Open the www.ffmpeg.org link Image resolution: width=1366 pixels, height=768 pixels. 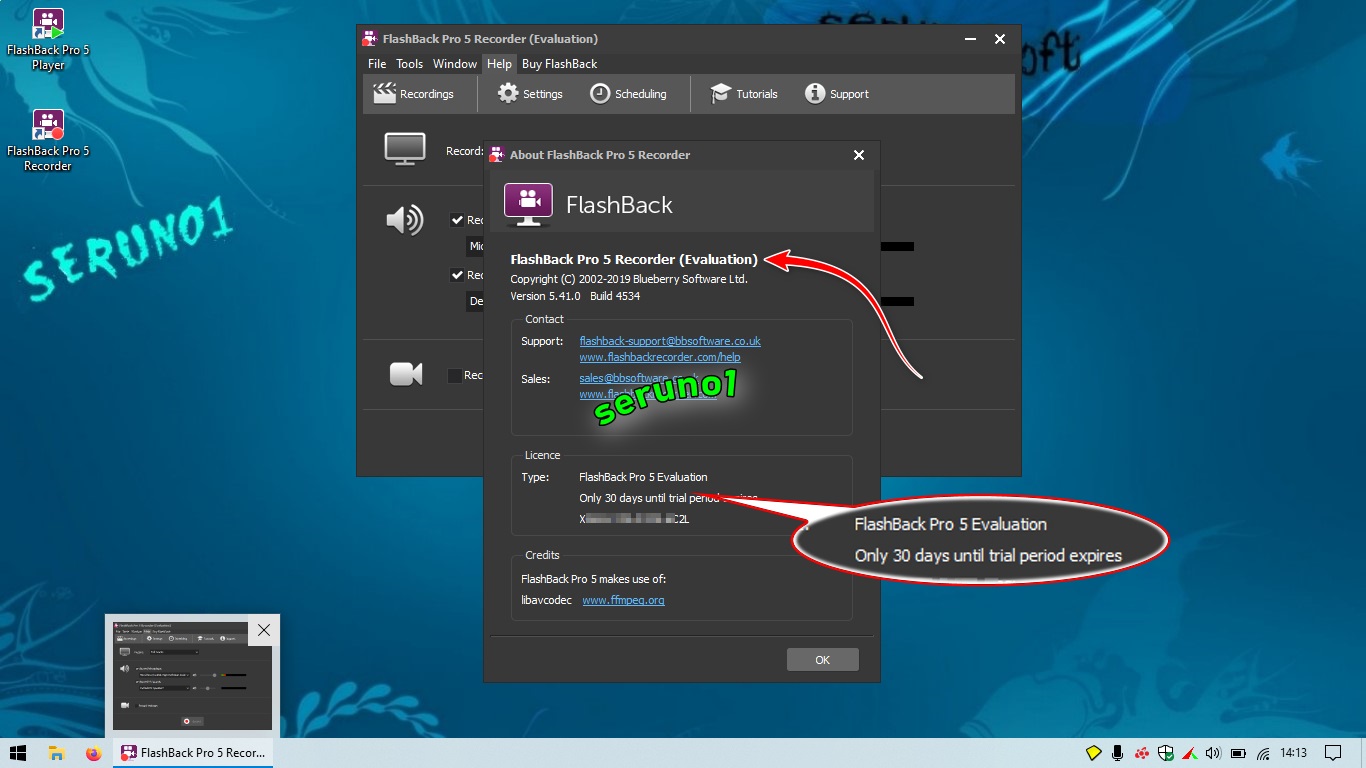[x=623, y=600]
